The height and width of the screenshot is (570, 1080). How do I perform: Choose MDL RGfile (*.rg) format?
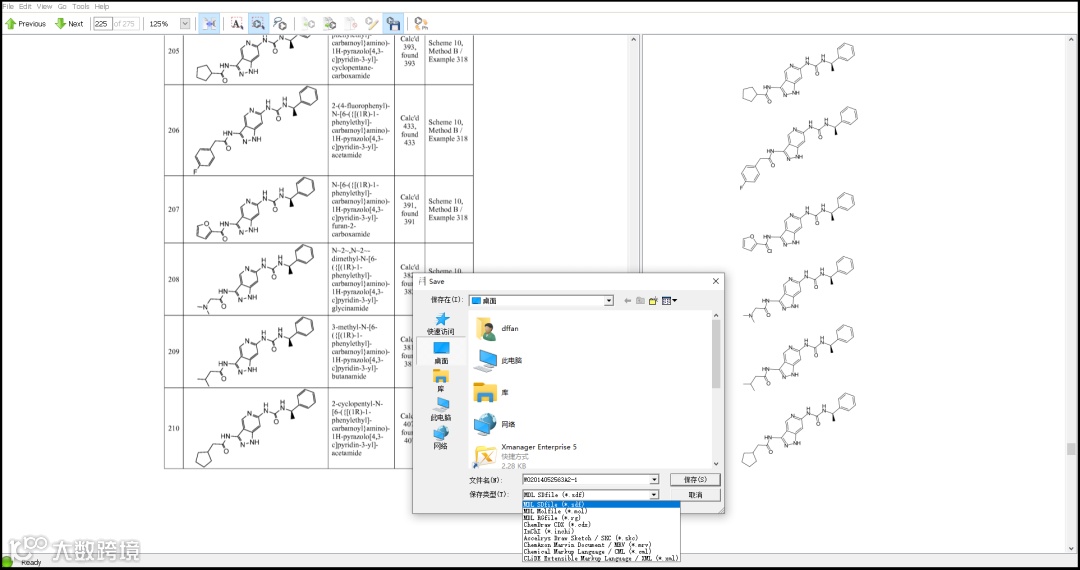click(x=601, y=518)
